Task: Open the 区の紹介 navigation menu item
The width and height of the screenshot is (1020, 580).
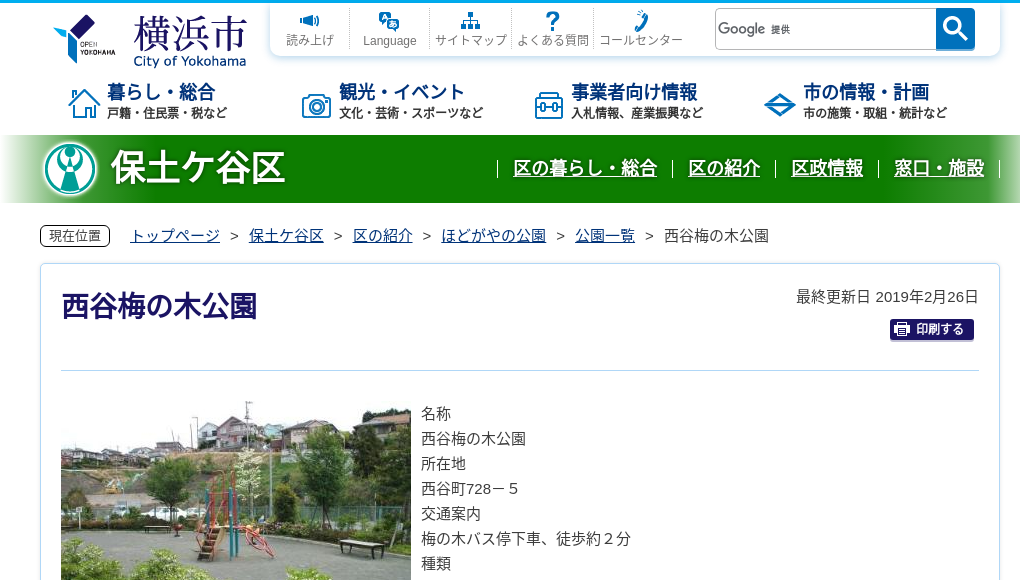Action: coord(724,169)
